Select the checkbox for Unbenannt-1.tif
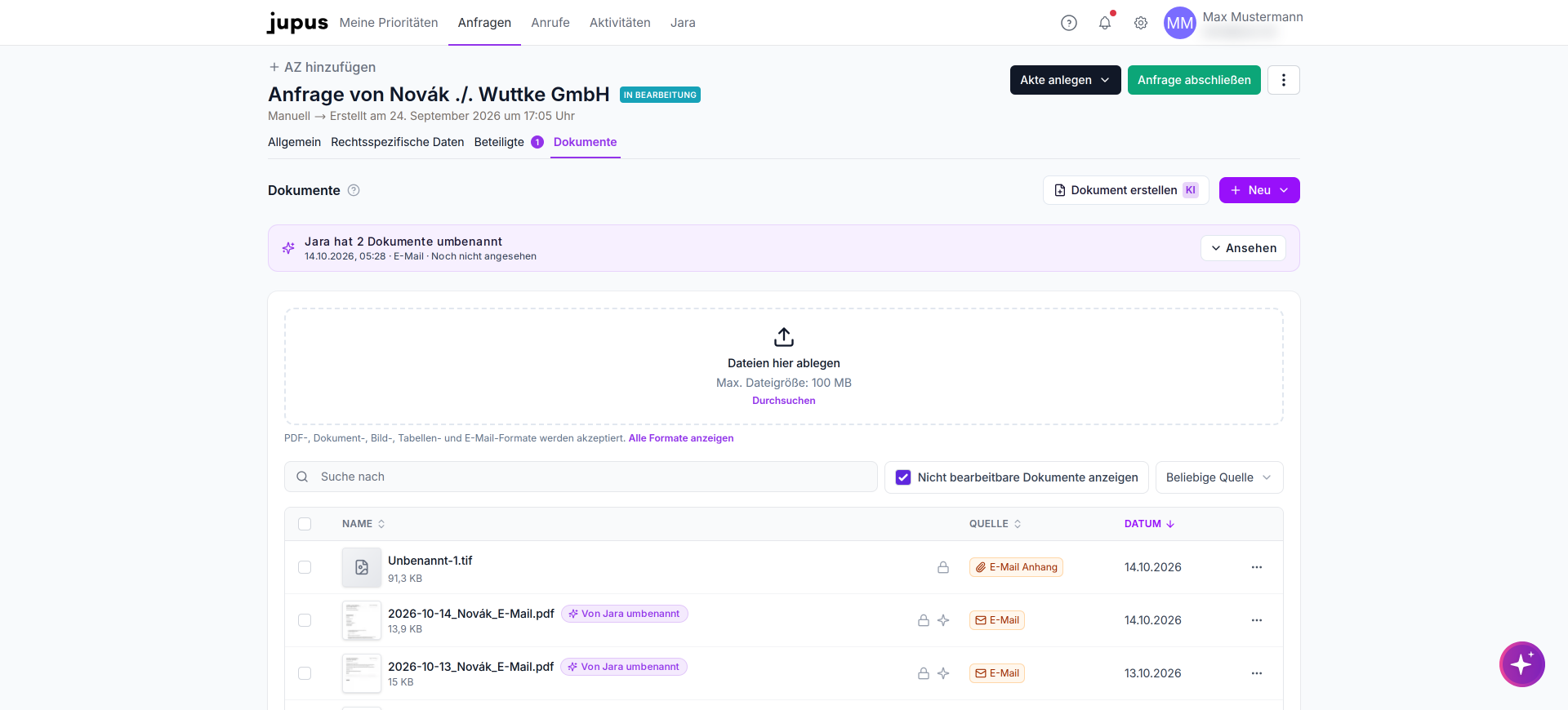The width and height of the screenshot is (1568, 710). [305, 567]
